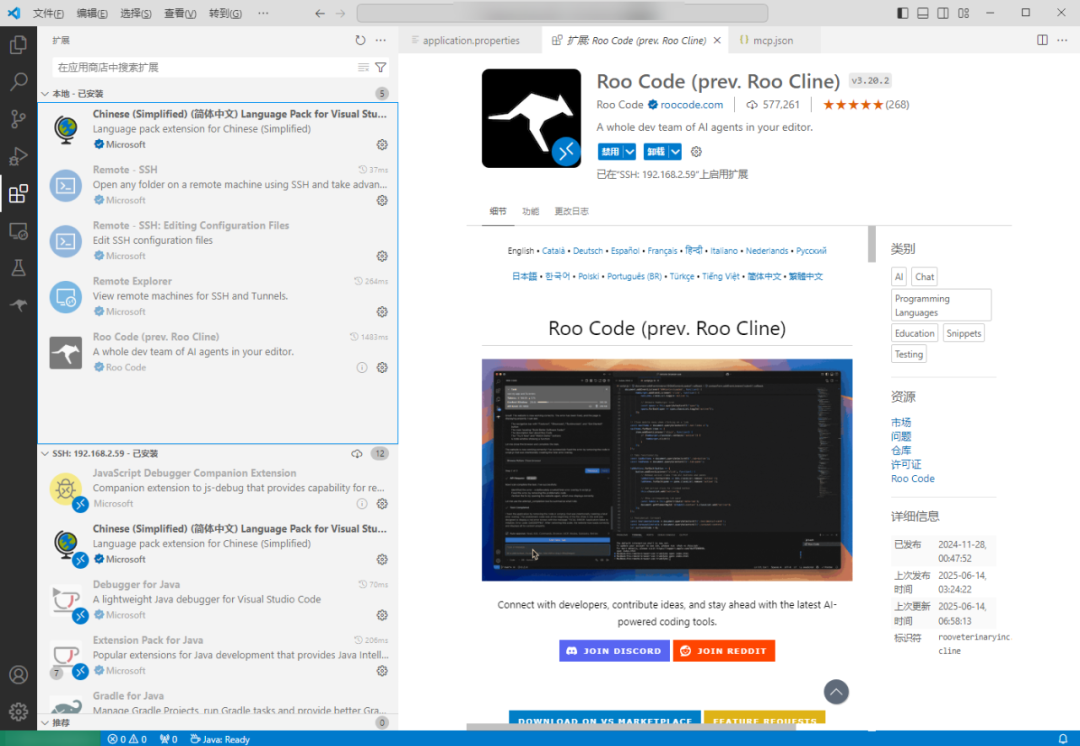
Task: Open editor more actions menu
Action: point(1063,41)
